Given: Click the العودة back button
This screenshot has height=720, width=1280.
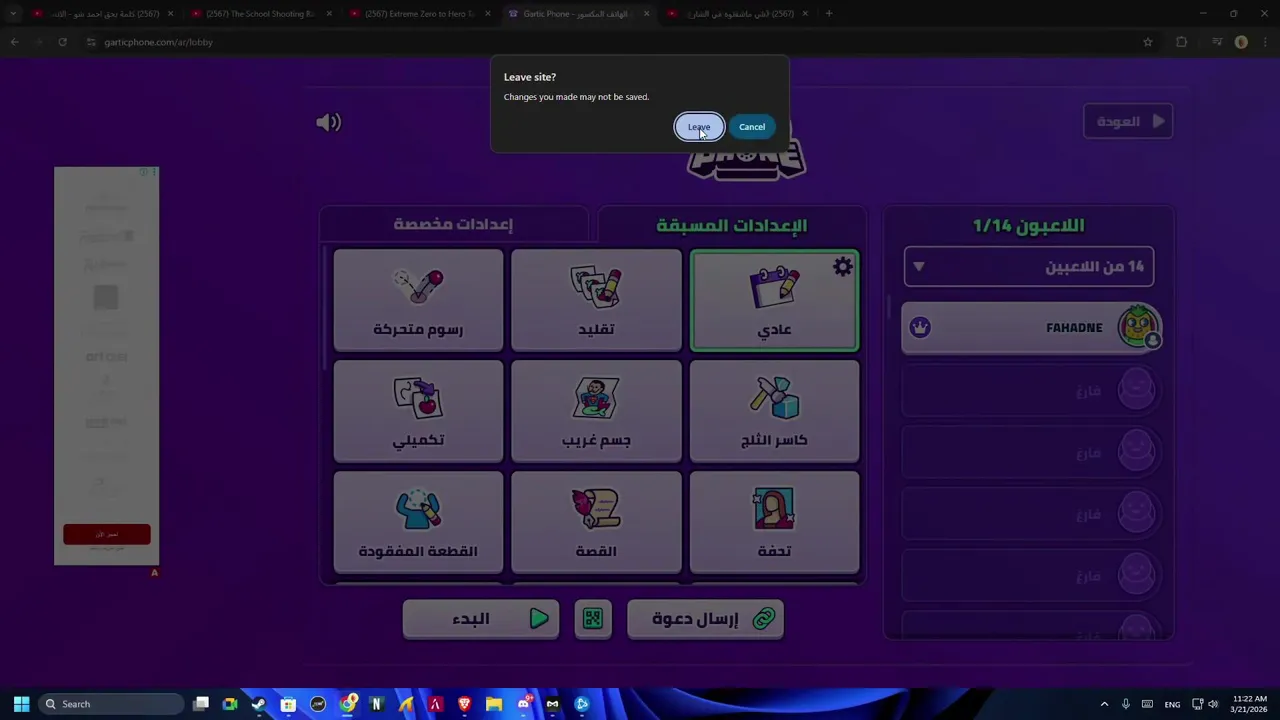Looking at the screenshot, I should pos(1128,121).
